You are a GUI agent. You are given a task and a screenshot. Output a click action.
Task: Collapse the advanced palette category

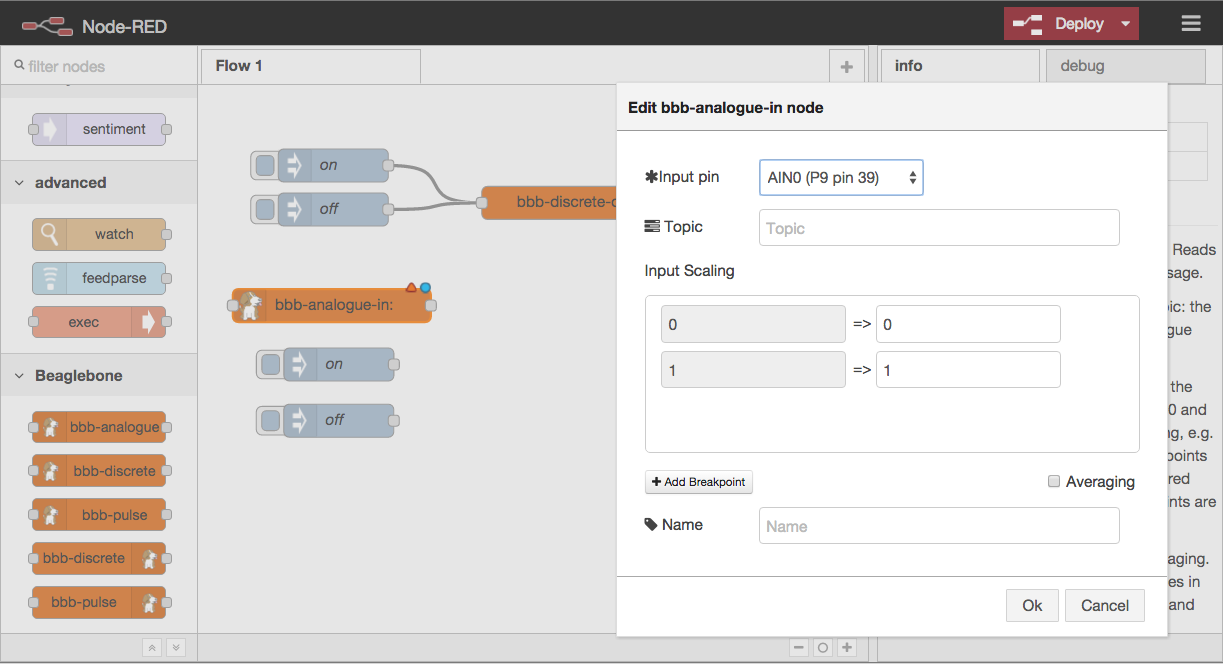coord(98,183)
